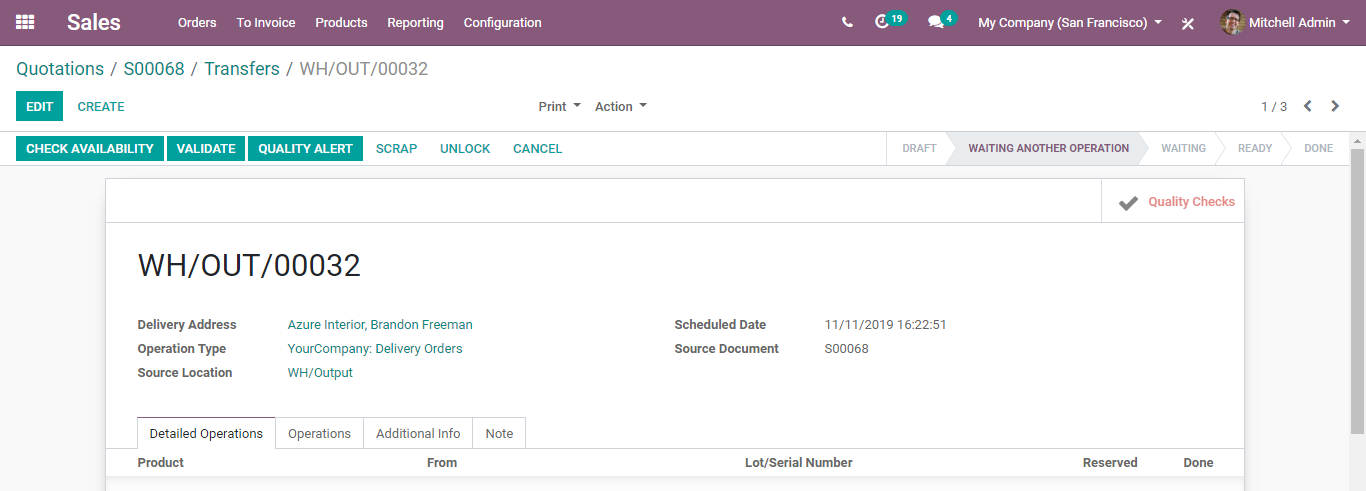Expand the Action dropdown
This screenshot has height=491, width=1366.
click(621, 107)
